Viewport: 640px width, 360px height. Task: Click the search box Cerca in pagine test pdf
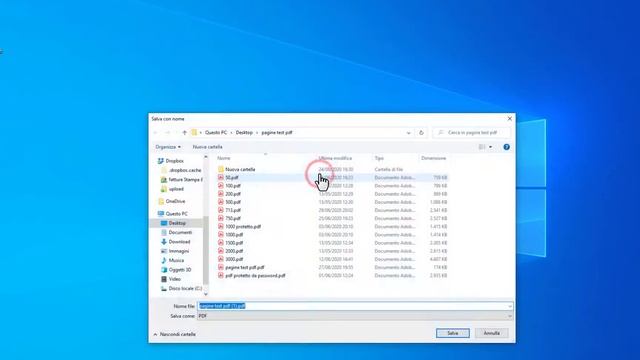(471, 133)
